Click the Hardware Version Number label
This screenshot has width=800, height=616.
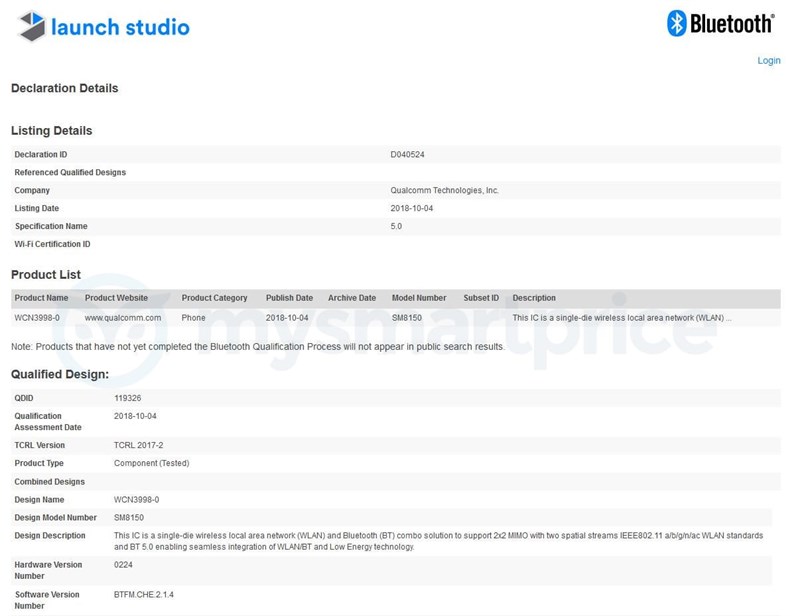[48, 571]
